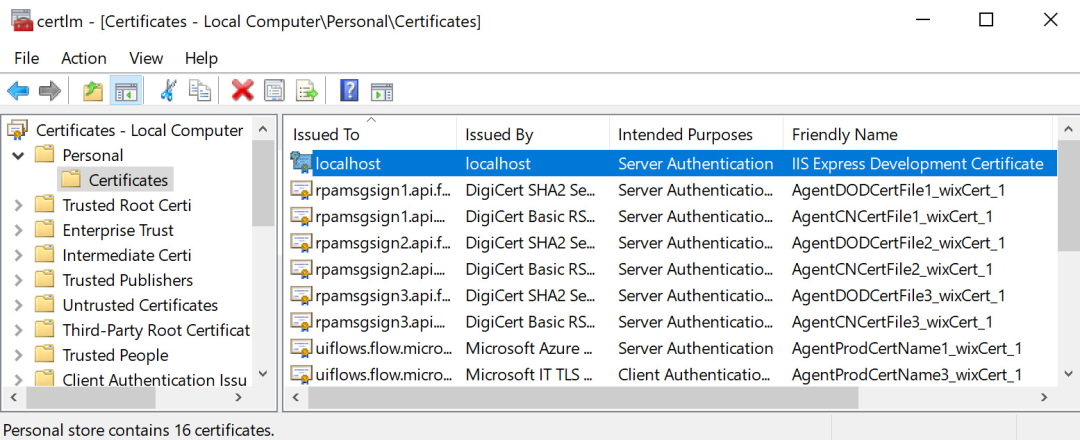Click certificate icon for AgentDODCertFile1_wixCert_1 row

(x=301, y=190)
